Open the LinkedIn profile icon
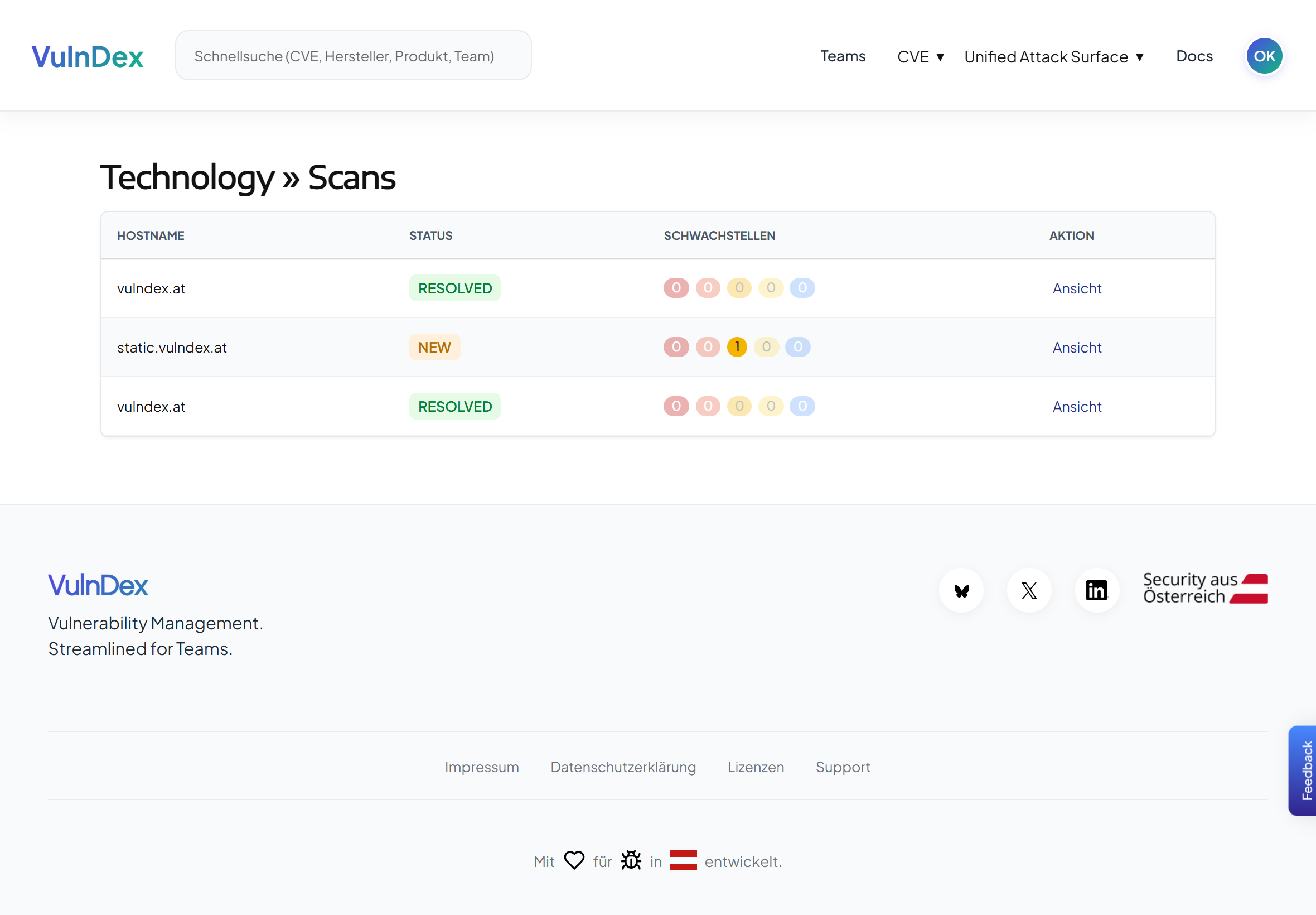Screen dimensions: 1316x915 click(1096, 590)
